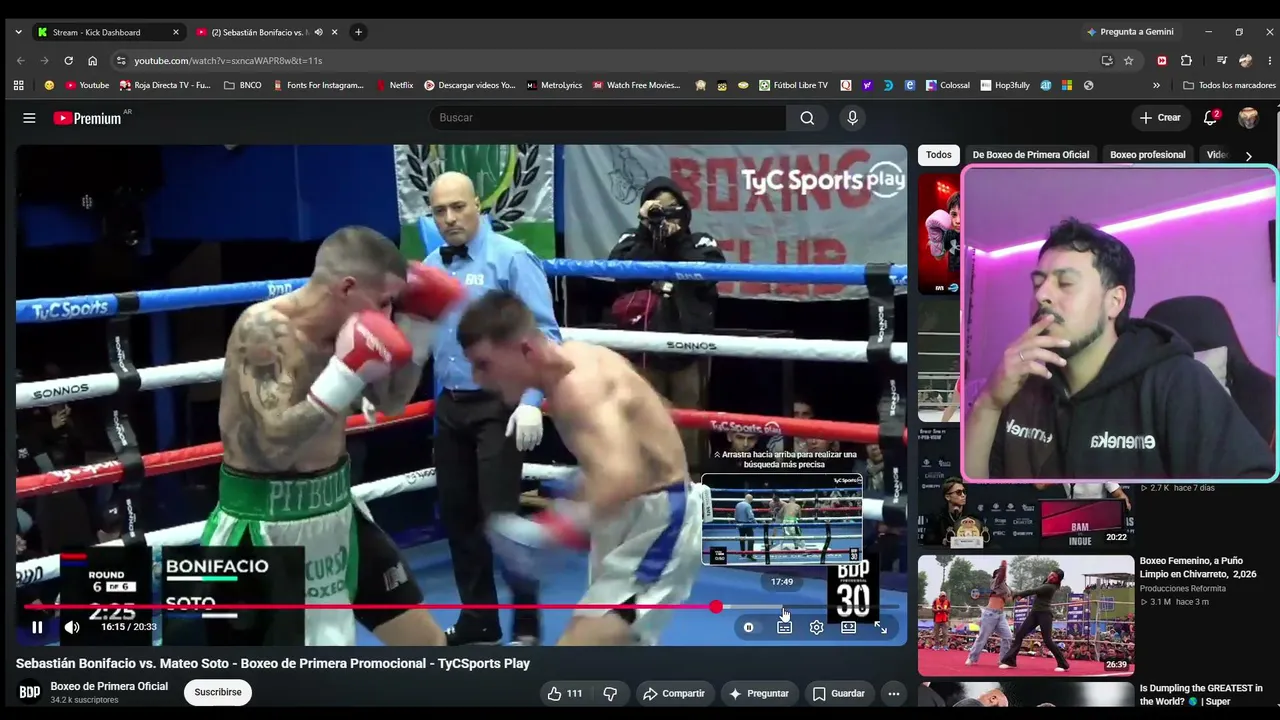Image resolution: width=1280 pixels, height=720 pixels.
Task: Open the Crear menu
Action: tap(1160, 118)
